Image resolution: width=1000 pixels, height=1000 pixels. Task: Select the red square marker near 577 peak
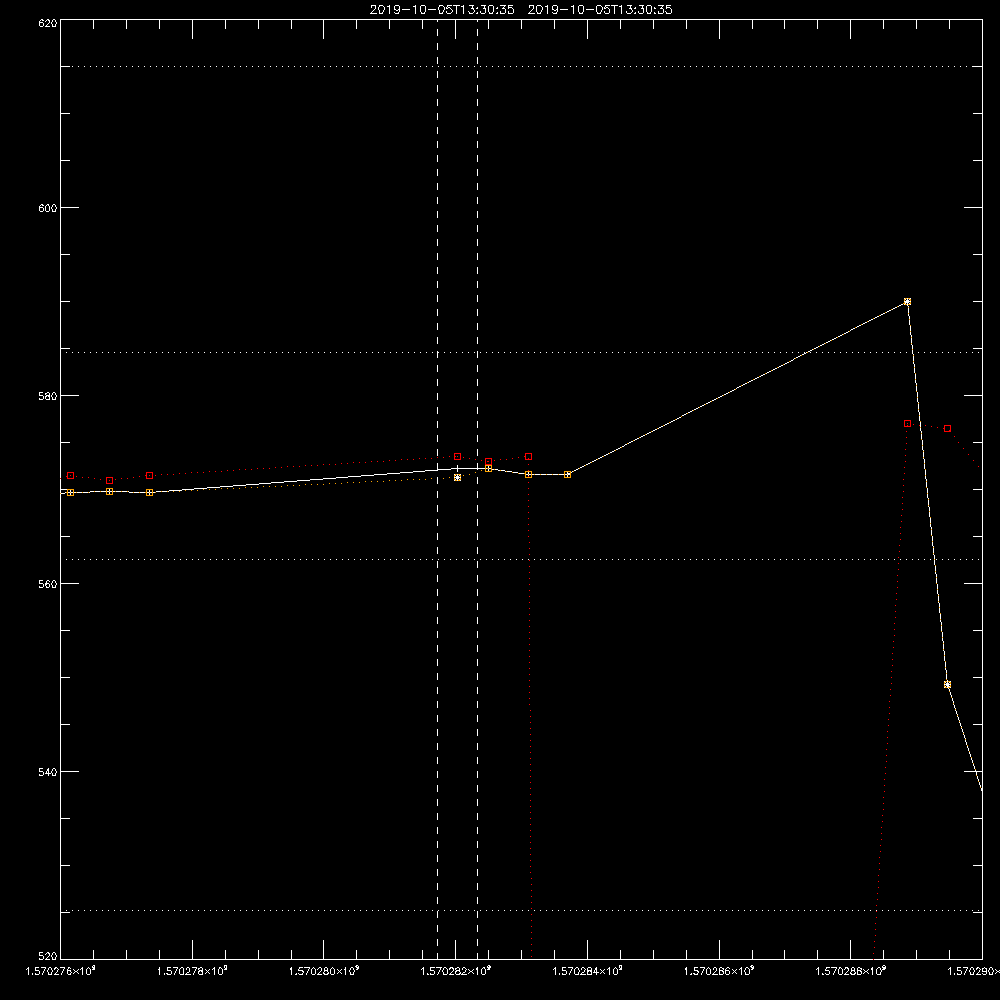908,423
